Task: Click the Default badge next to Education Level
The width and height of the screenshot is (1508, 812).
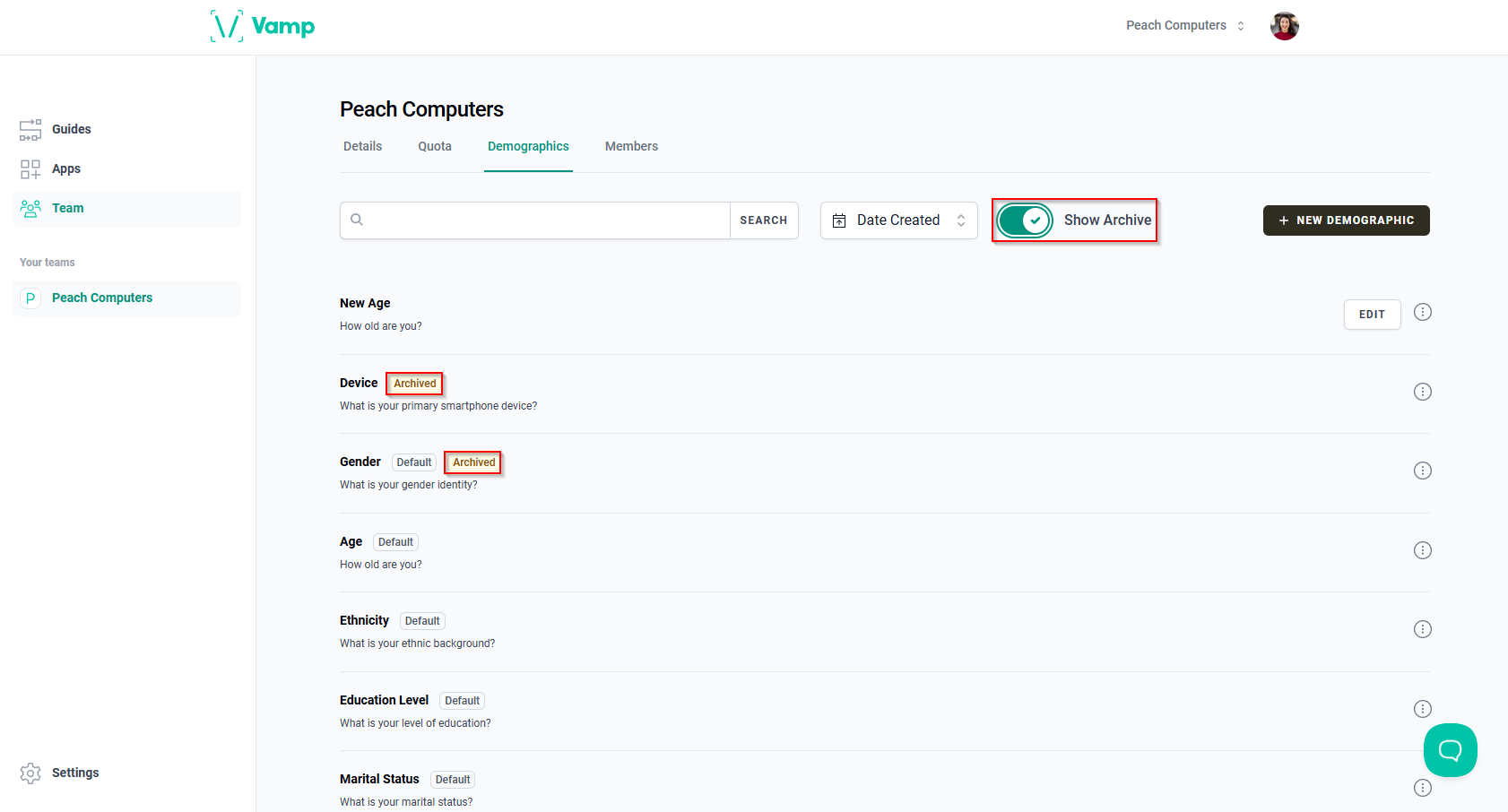Action: (x=463, y=701)
